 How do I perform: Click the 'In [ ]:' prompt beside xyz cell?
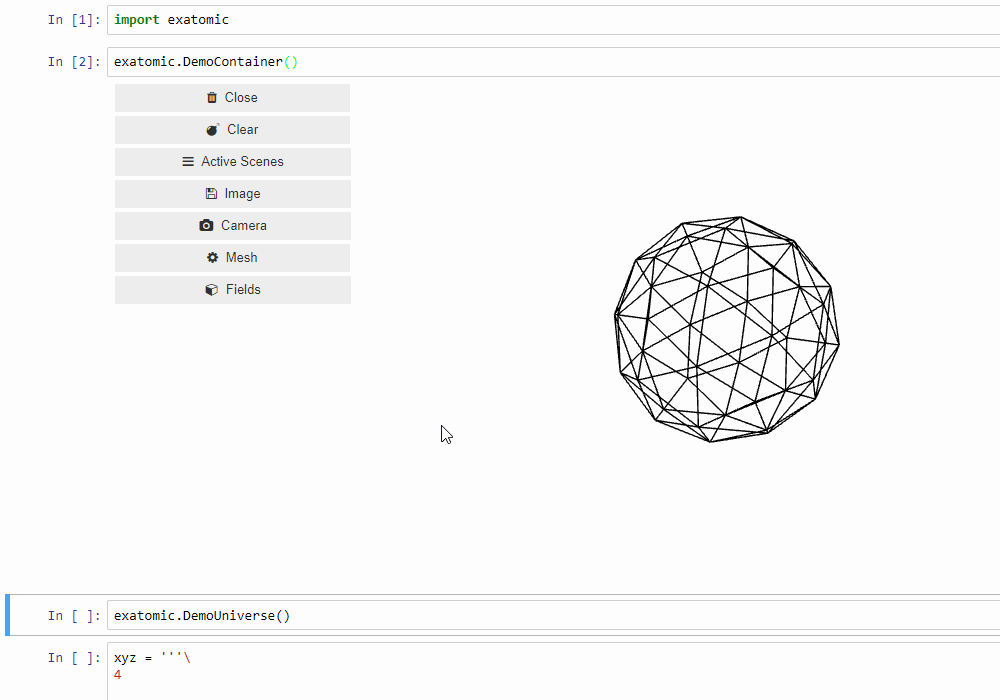74,658
